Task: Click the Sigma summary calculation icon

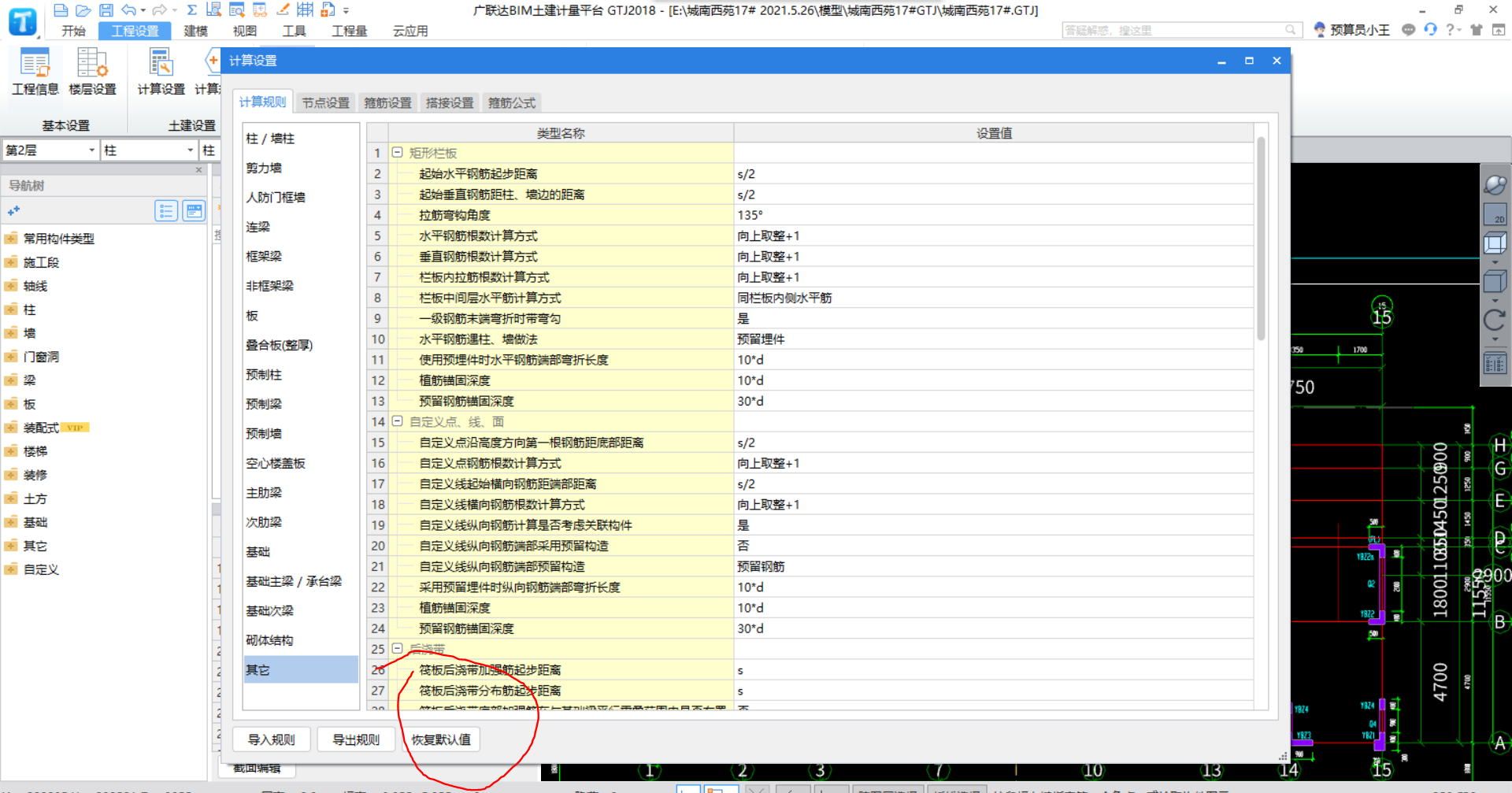Action: click(191, 10)
